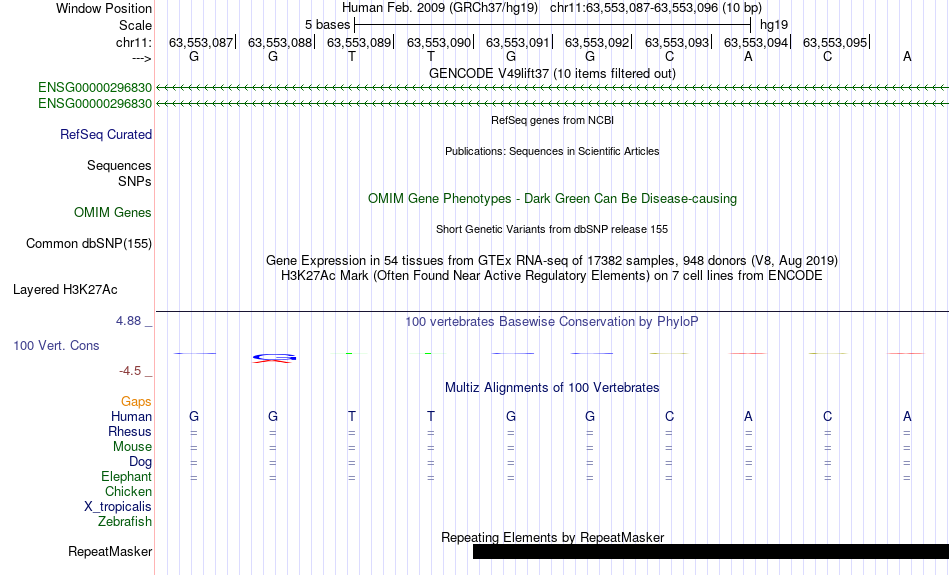This screenshot has height=575, width=950.
Task: Click the OMIM Gene Phenotypes track title
Action: tap(552, 199)
